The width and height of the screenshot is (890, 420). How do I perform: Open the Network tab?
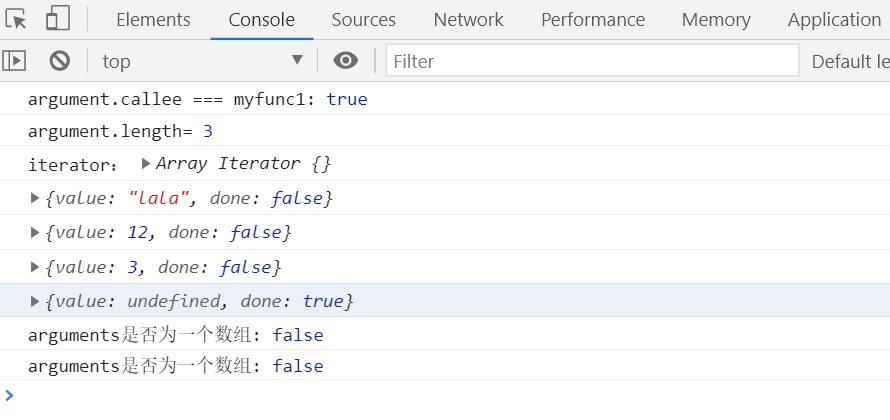tap(468, 20)
